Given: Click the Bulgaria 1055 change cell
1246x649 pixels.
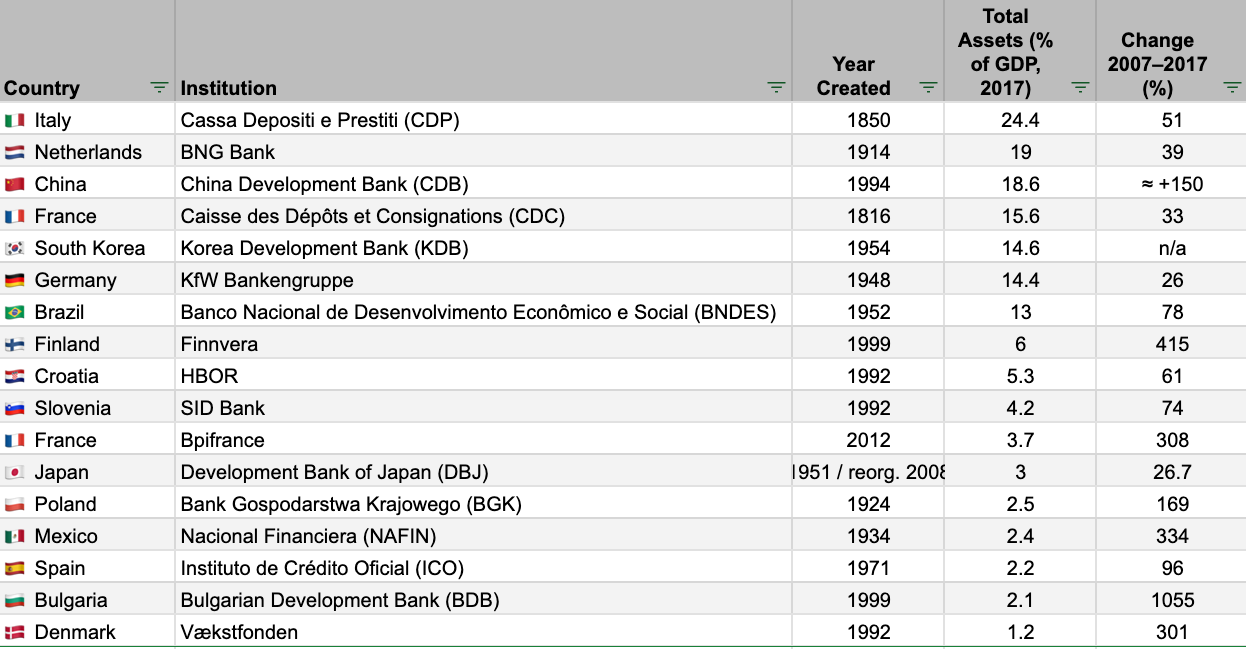Looking at the screenshot, I should pos(1171,600).
